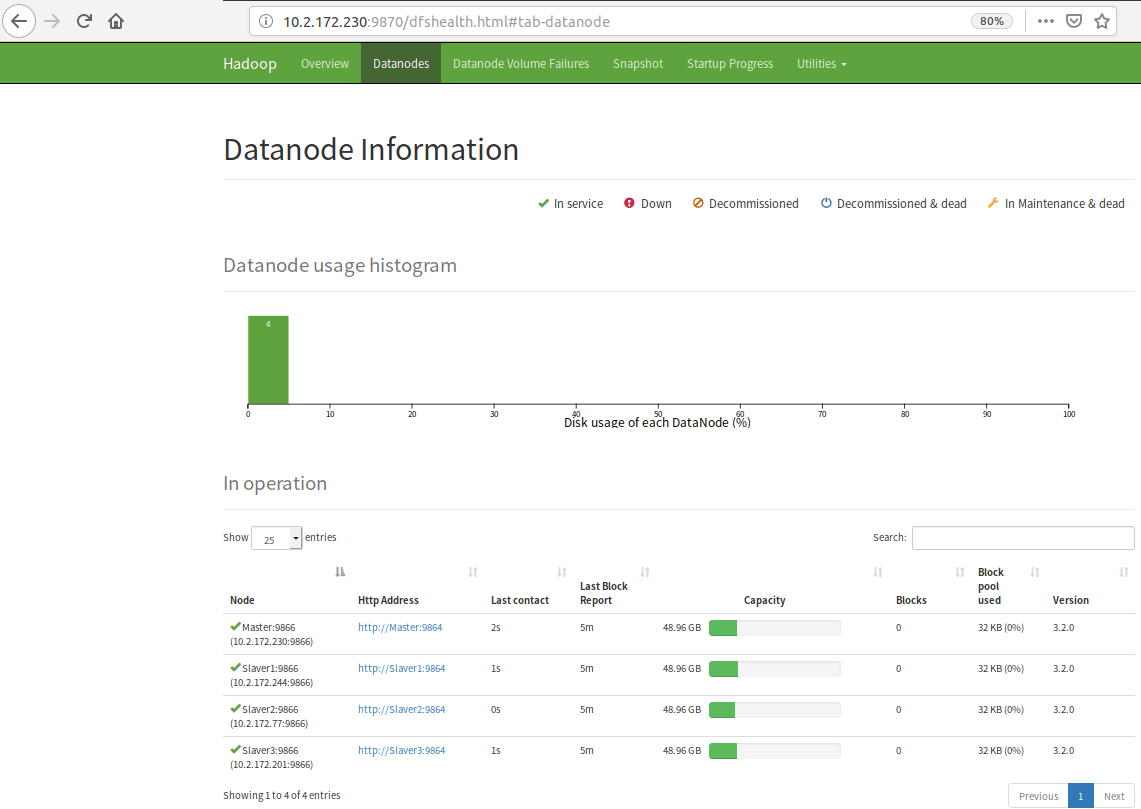Screen dimensions: 1141x809
Task: Click the Slaver1 capacity usage bar
Action: [774, 669]
